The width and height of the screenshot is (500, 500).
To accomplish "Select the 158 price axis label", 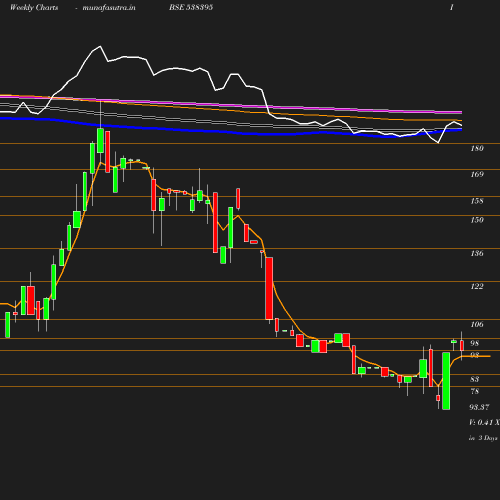I will [477, 201].
